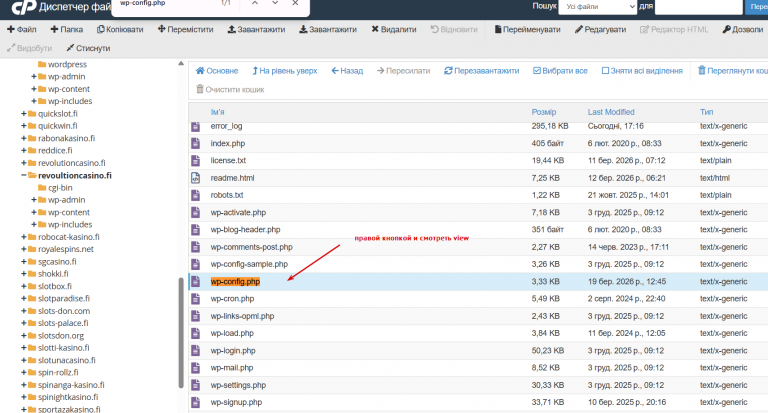Click the wp-cron.php file icon

tap(195, 298)
